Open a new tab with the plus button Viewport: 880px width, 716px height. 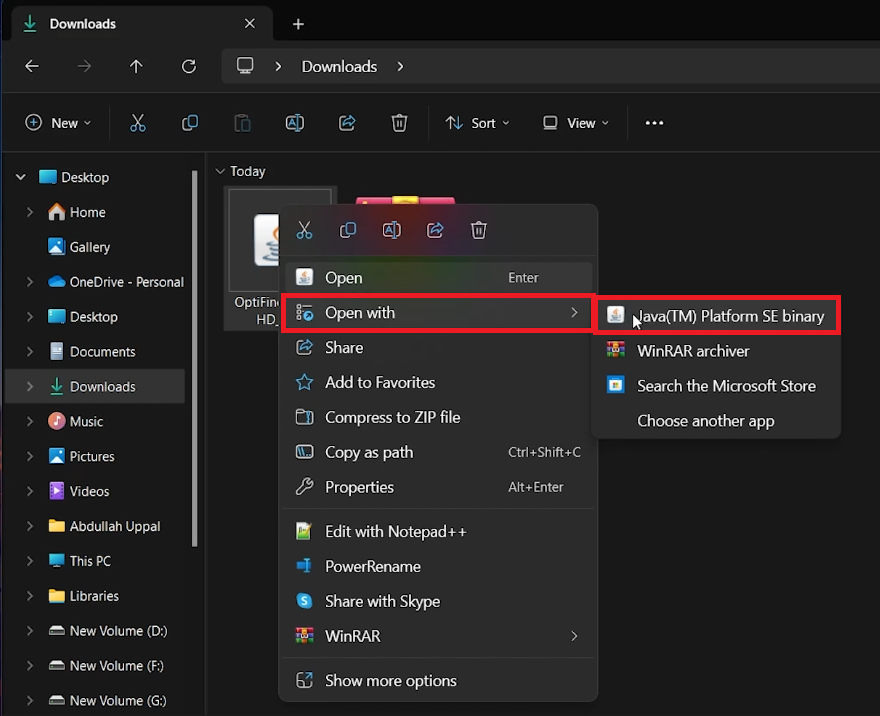click(x=299, y=24)
